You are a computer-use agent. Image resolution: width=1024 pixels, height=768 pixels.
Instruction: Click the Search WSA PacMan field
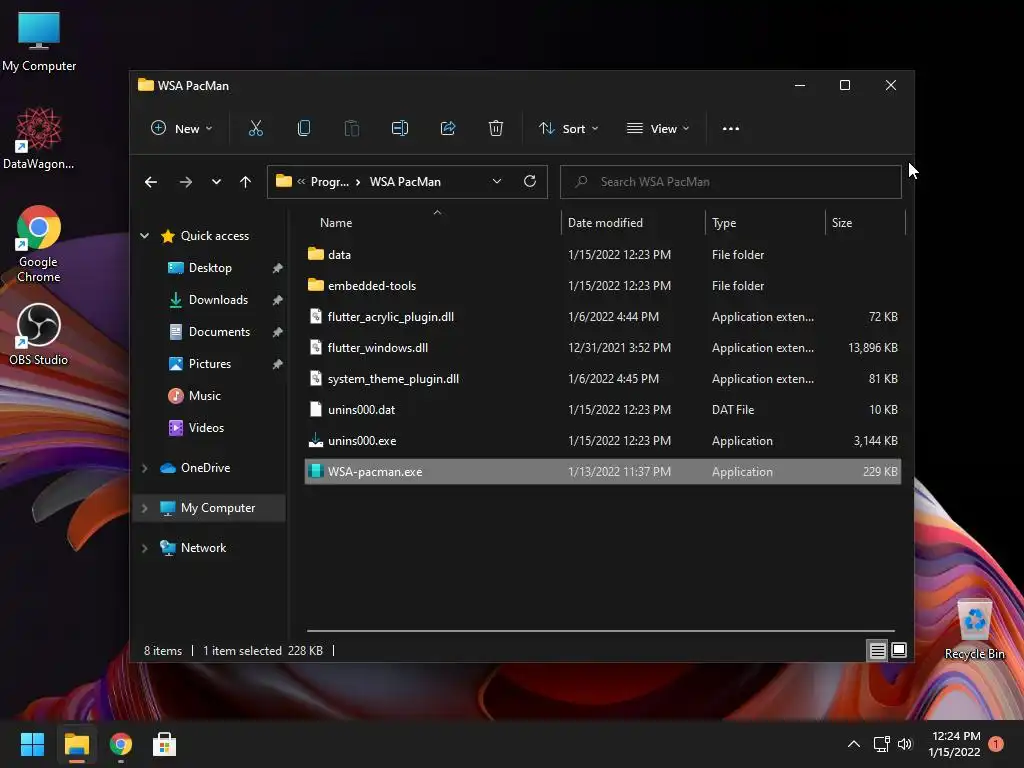[x=731, y=182]
